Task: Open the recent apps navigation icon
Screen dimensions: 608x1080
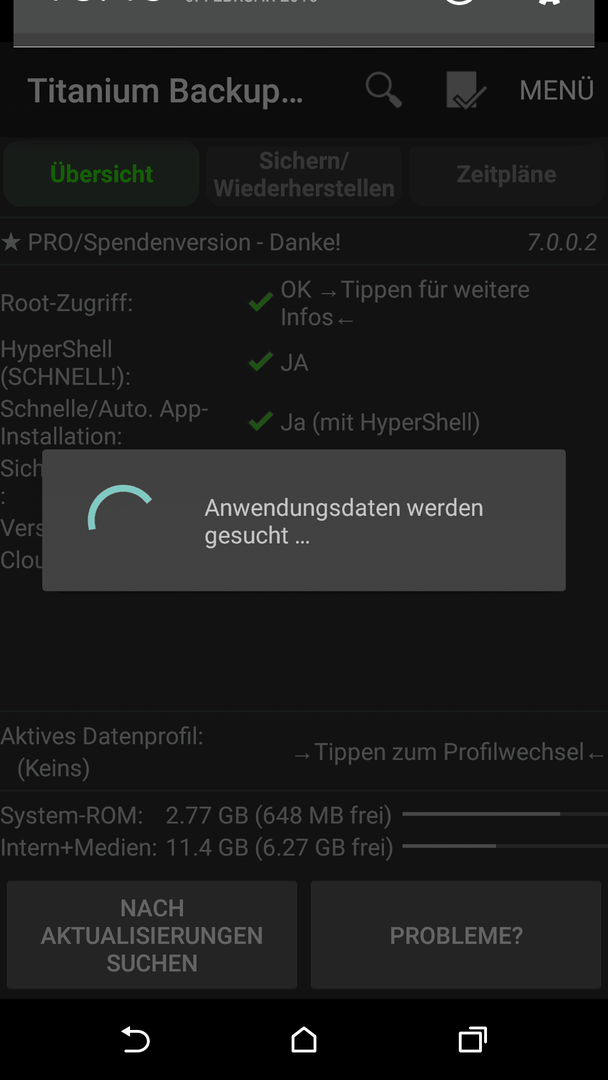Action: tap(472, 1039)
